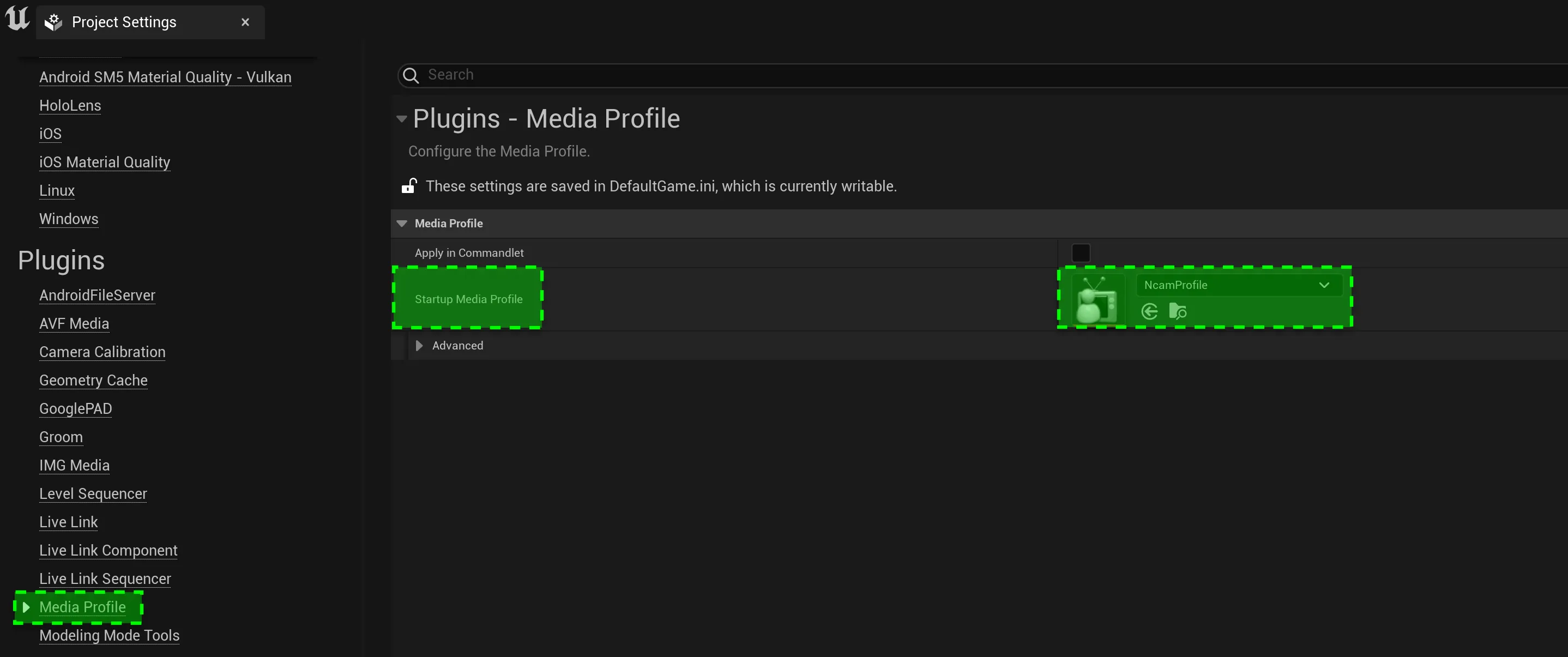Open Geometry Cache plugin settings
This screenshot has height=657, width=1568.
(94, 380)
